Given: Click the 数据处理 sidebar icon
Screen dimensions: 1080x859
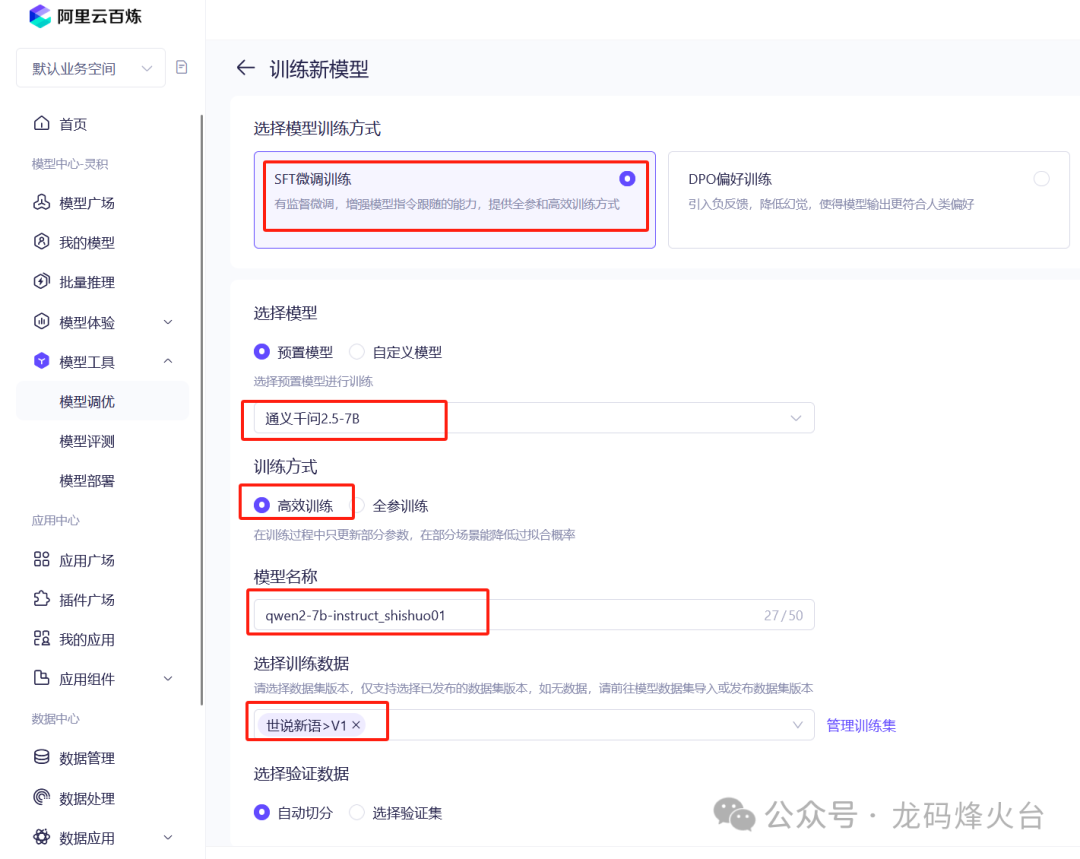Looking at the screenshot, I should point(41,797).
